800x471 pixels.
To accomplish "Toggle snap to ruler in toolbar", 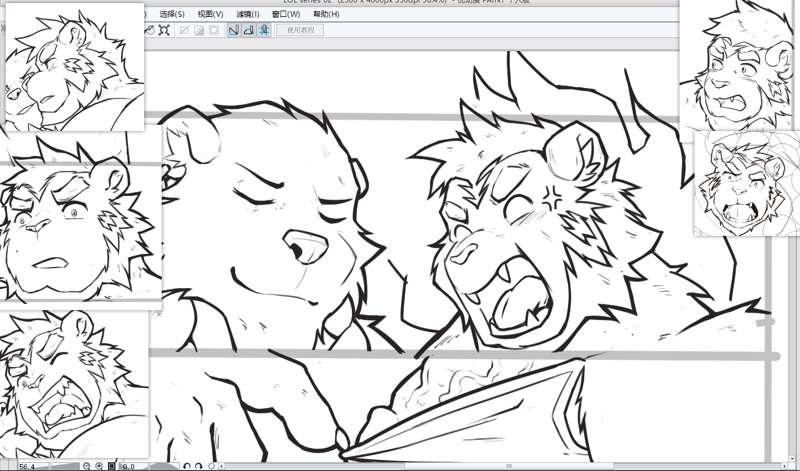I will [234, 30].
